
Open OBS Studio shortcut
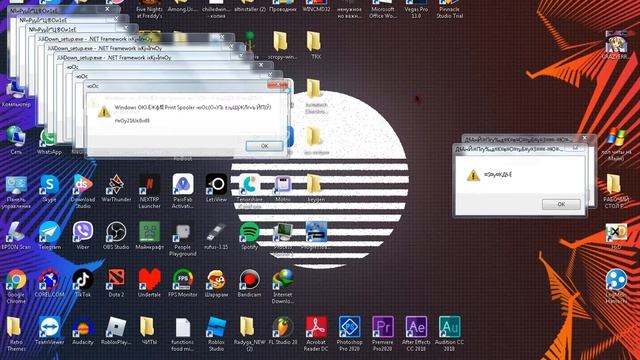pos(116,232)
